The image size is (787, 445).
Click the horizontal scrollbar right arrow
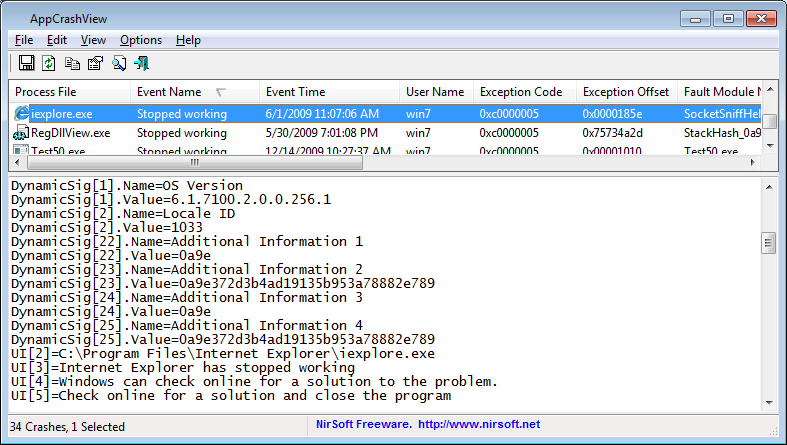coord(752,162)
